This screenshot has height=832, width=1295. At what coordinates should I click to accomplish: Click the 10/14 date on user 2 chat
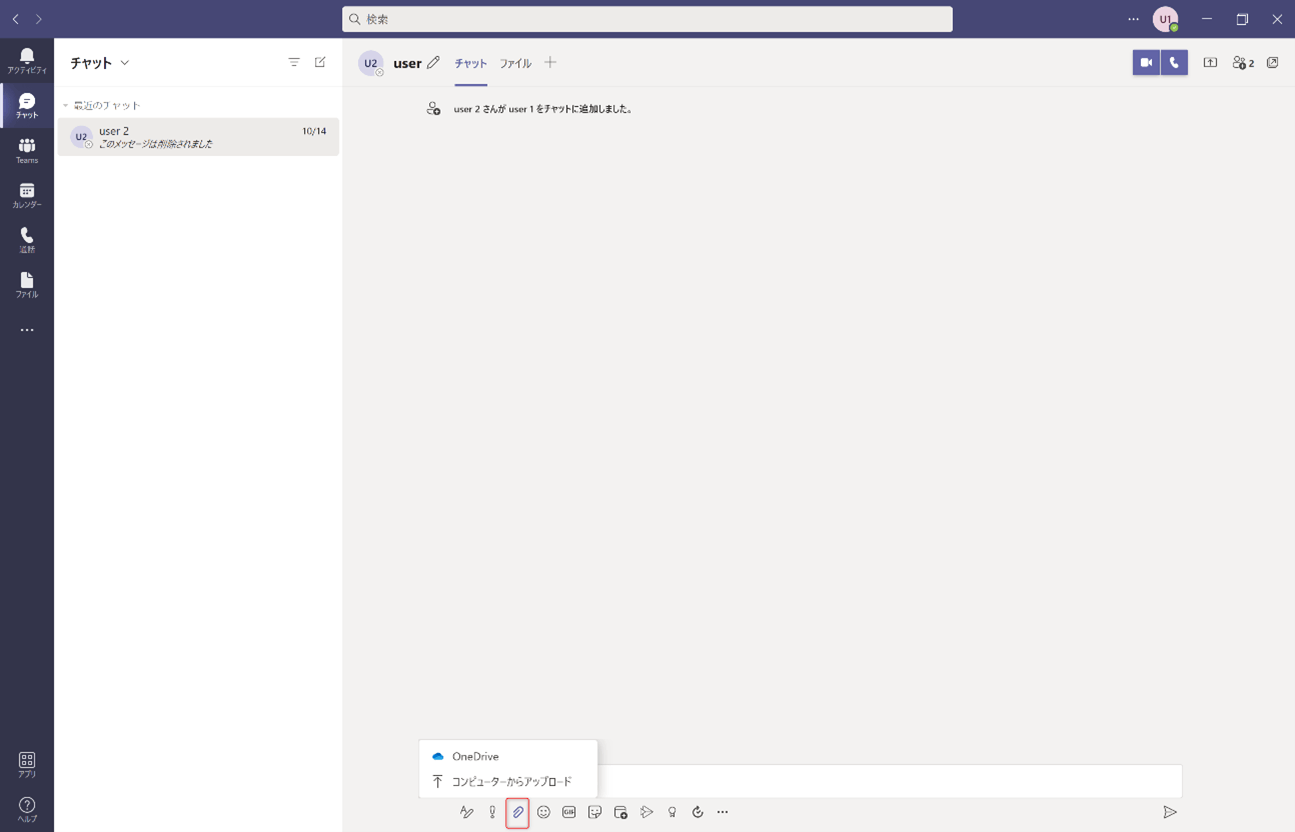(314, 131)
